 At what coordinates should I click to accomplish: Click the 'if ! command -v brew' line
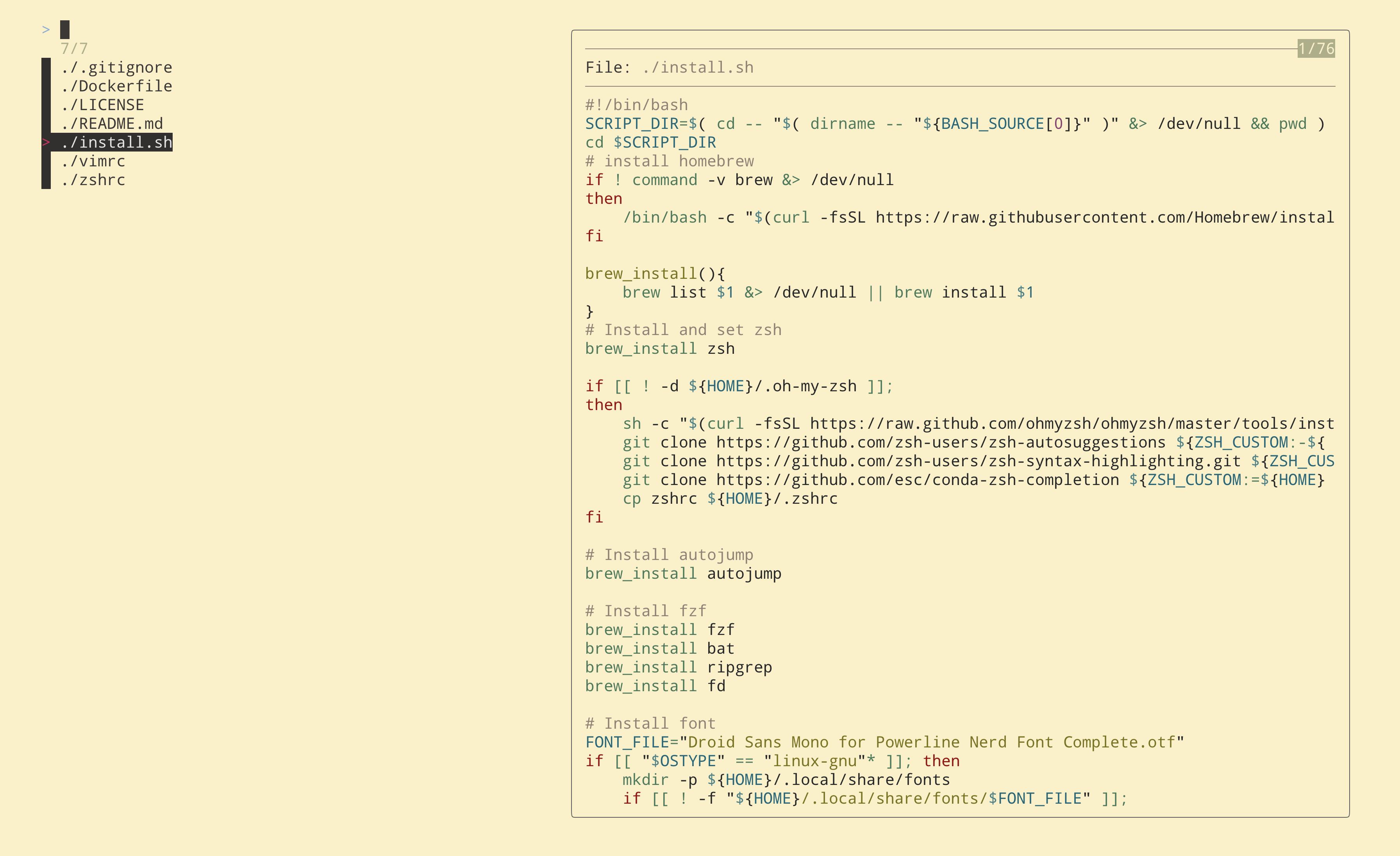(x=739, y=180)
